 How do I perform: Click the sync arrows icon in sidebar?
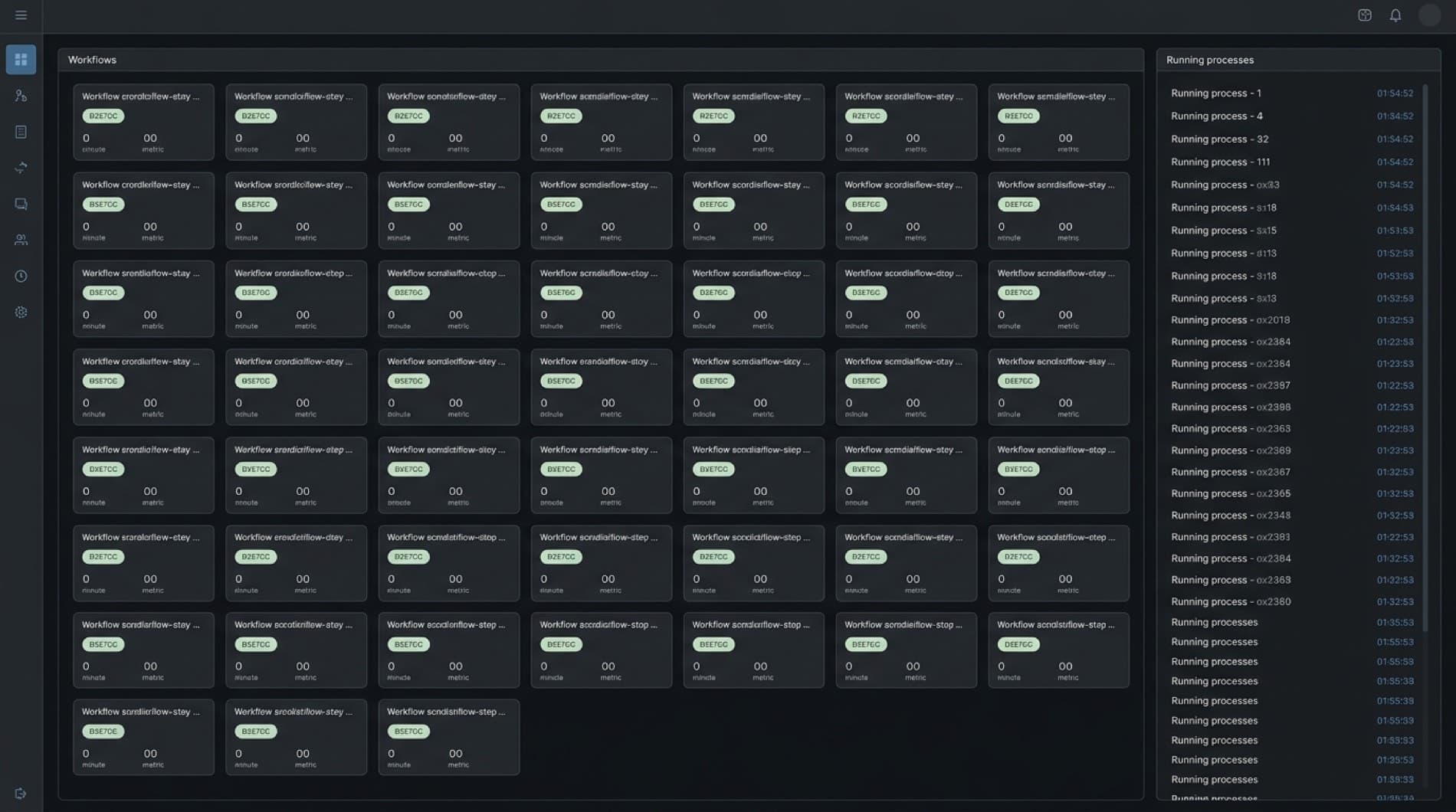[21, 168]
